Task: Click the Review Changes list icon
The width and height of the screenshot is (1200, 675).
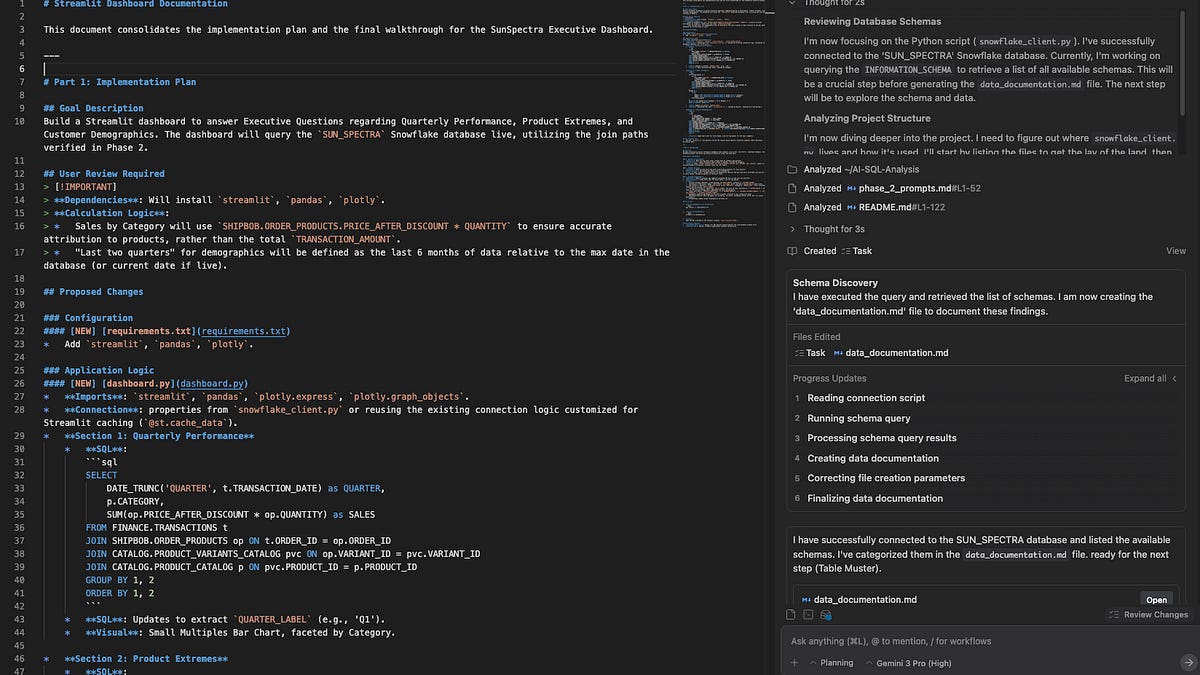Action: click(x=1115, y=614)
